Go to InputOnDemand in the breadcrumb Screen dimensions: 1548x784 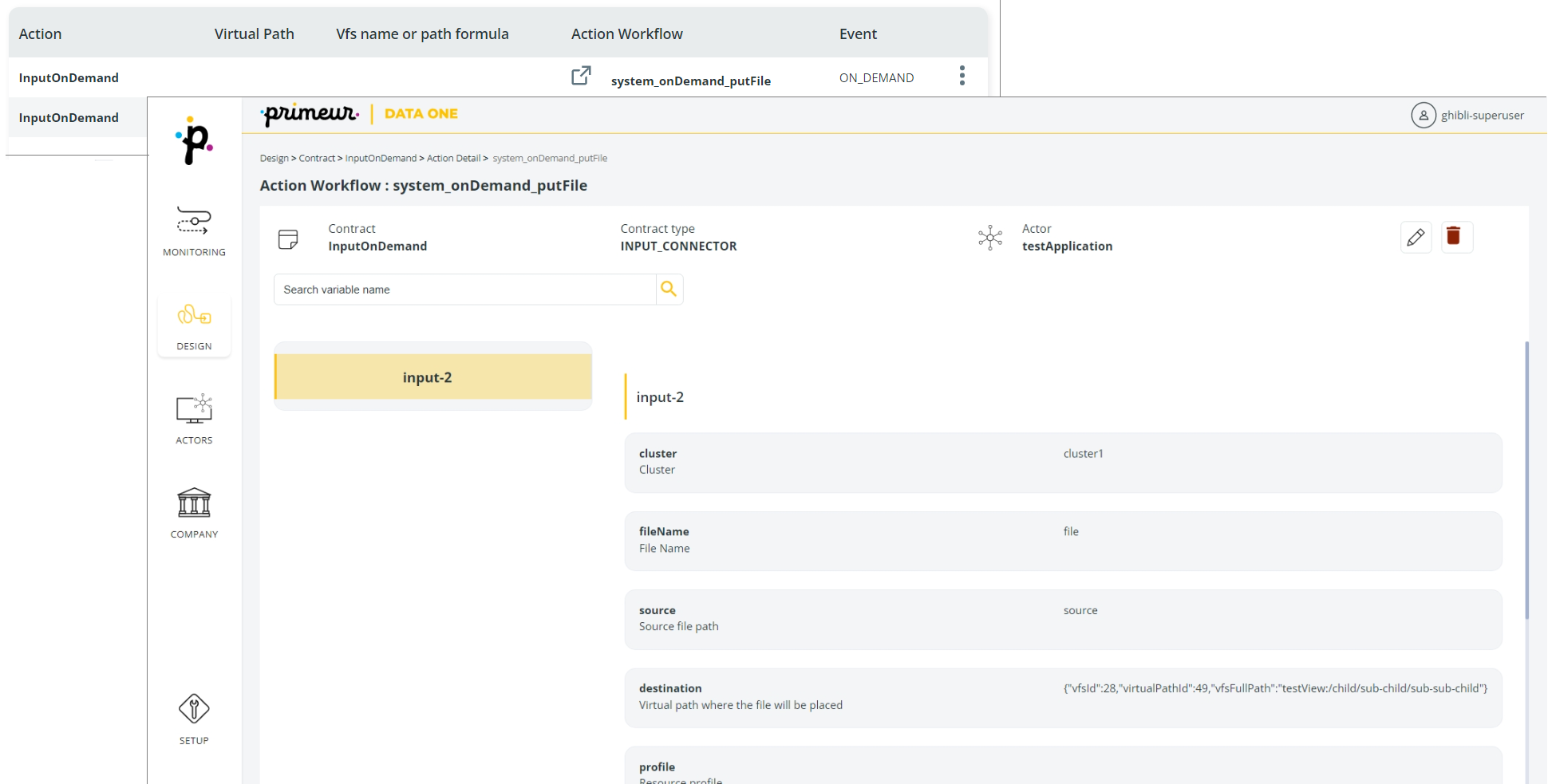coord(381,158)
